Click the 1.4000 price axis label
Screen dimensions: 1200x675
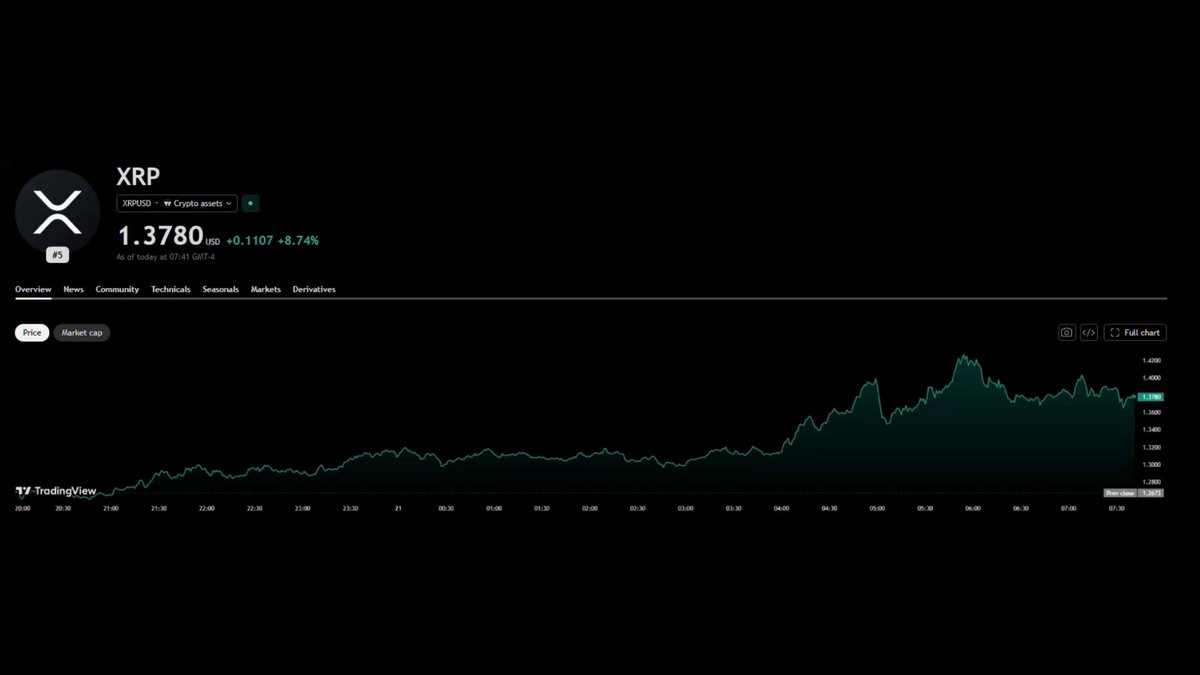[1152, 378]
